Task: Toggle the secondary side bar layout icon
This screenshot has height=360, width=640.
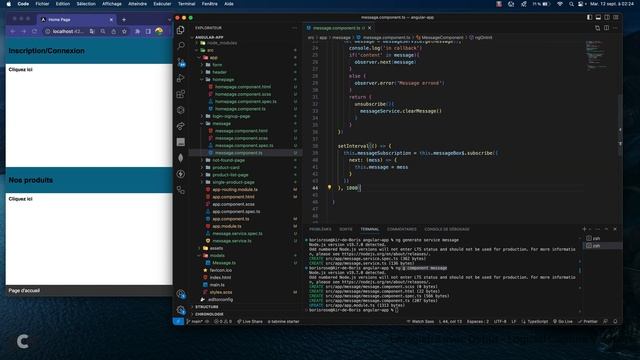Action: click(607, 17)
